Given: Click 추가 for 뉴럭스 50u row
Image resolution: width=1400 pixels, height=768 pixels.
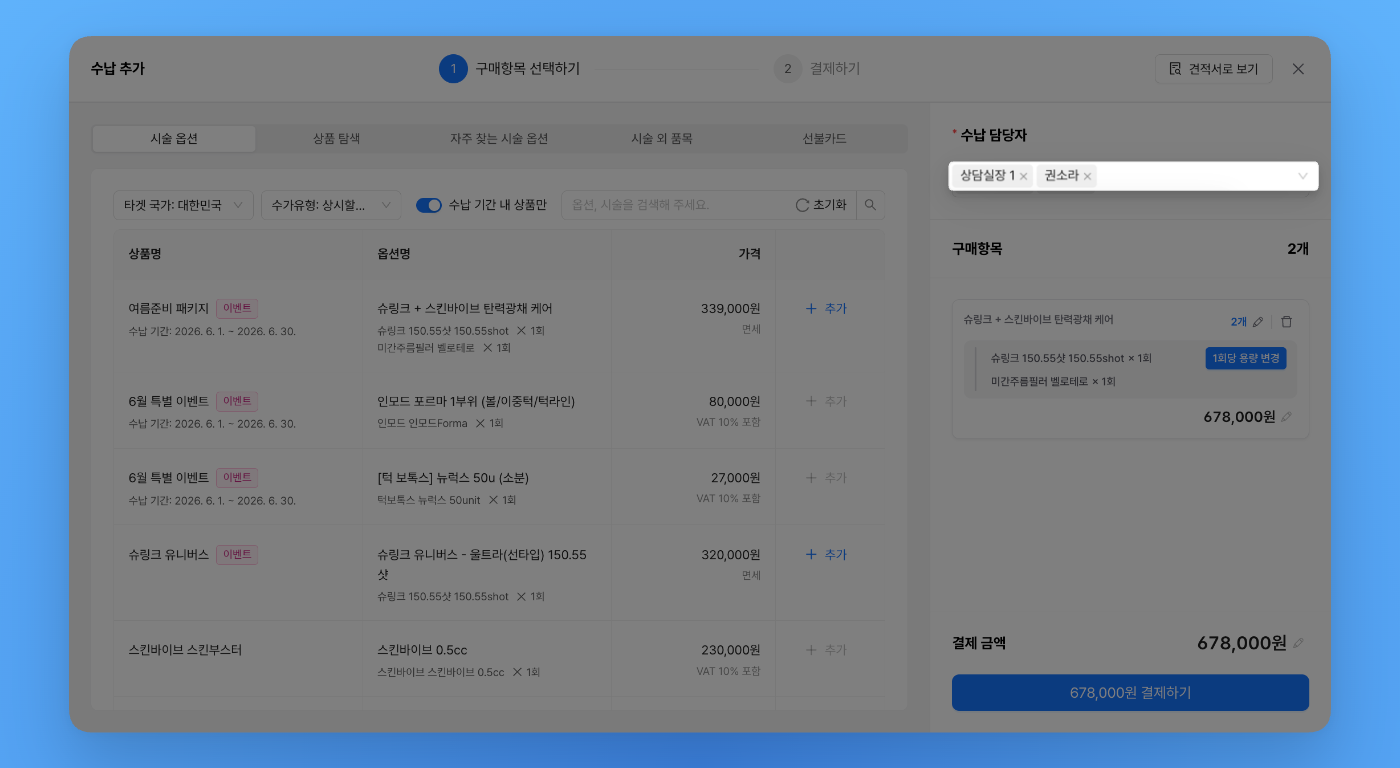Looking at the screenshot, I should [826, 478].
